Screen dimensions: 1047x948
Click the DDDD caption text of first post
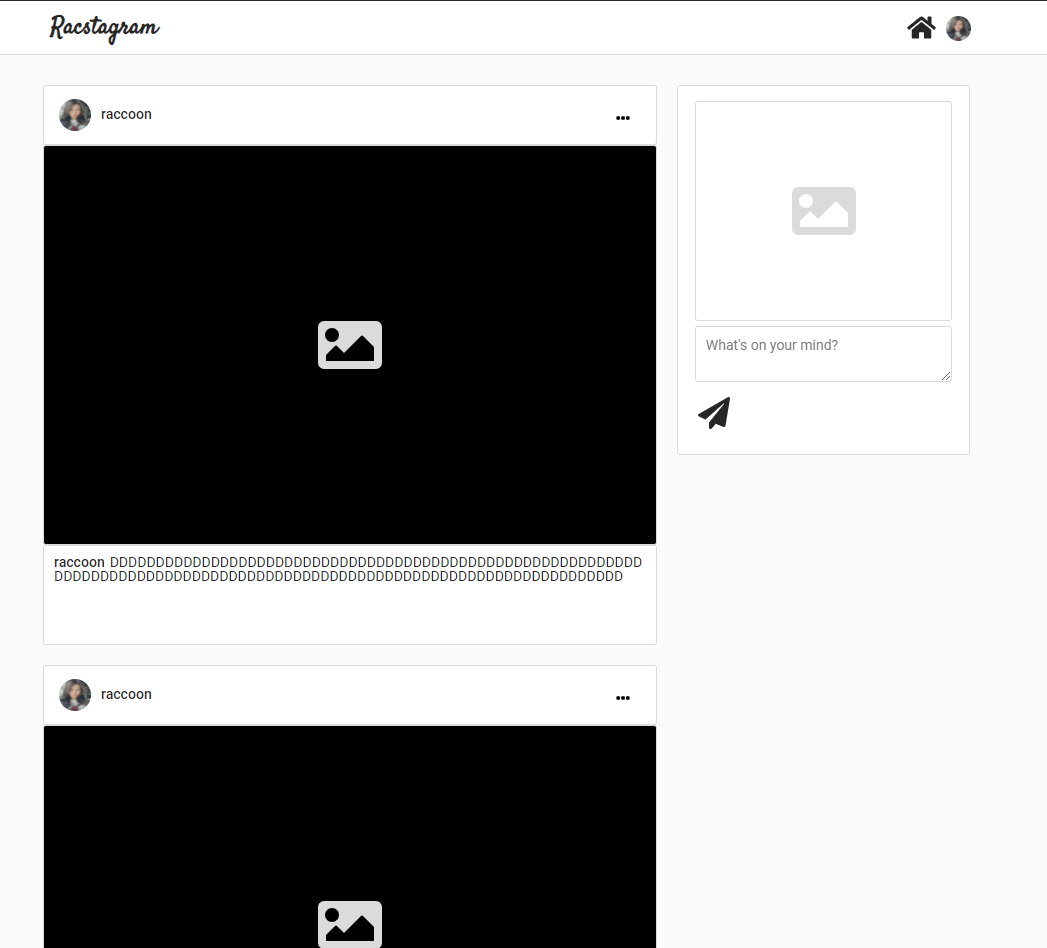[x=348, y=569]
